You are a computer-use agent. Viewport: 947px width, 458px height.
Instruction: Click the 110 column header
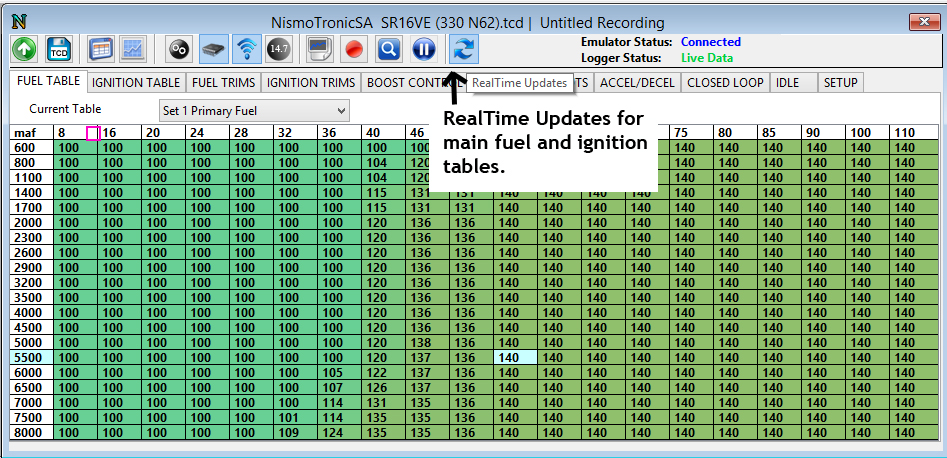914,133
